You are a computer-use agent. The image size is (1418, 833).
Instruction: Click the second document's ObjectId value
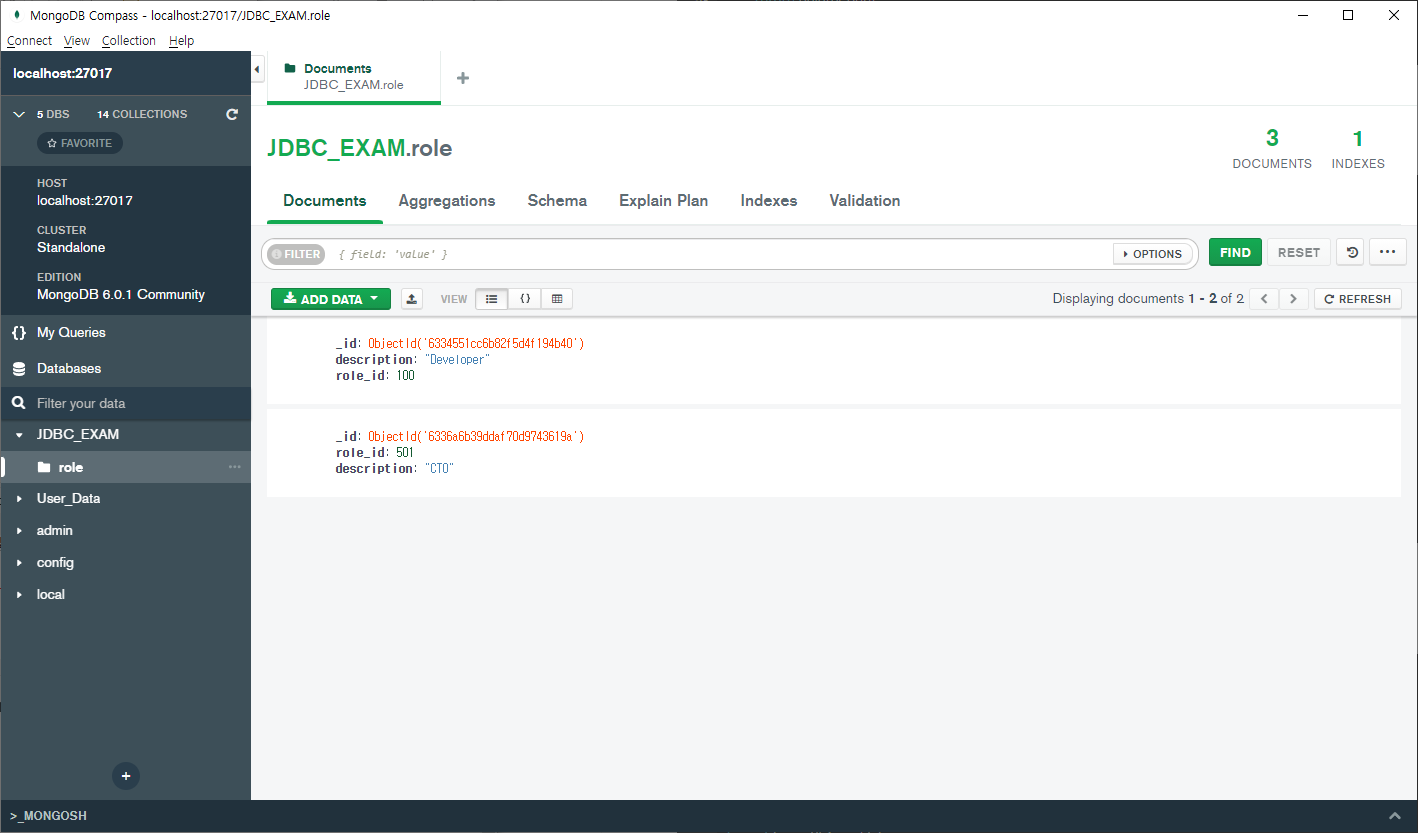[x=476, y=437]
